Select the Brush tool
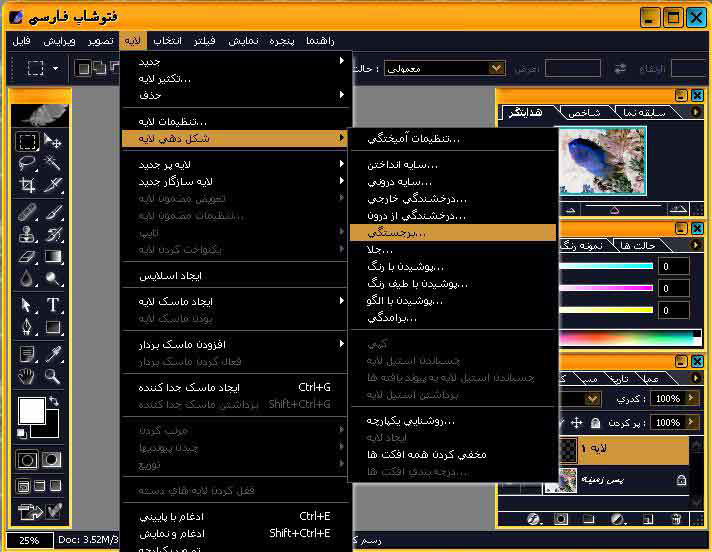 (53, 212)
